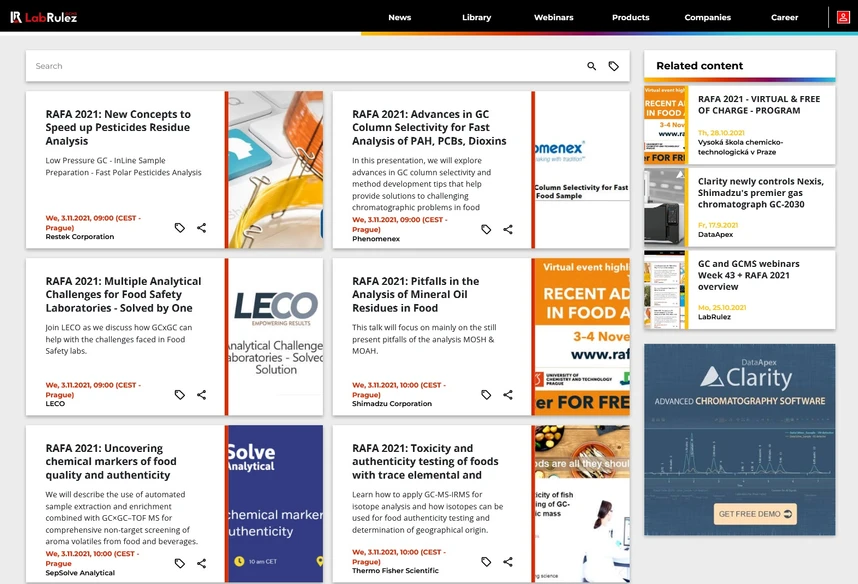Click 'Restek Corporation' company name
Screen dimensions: 858x584
(80, 237)
